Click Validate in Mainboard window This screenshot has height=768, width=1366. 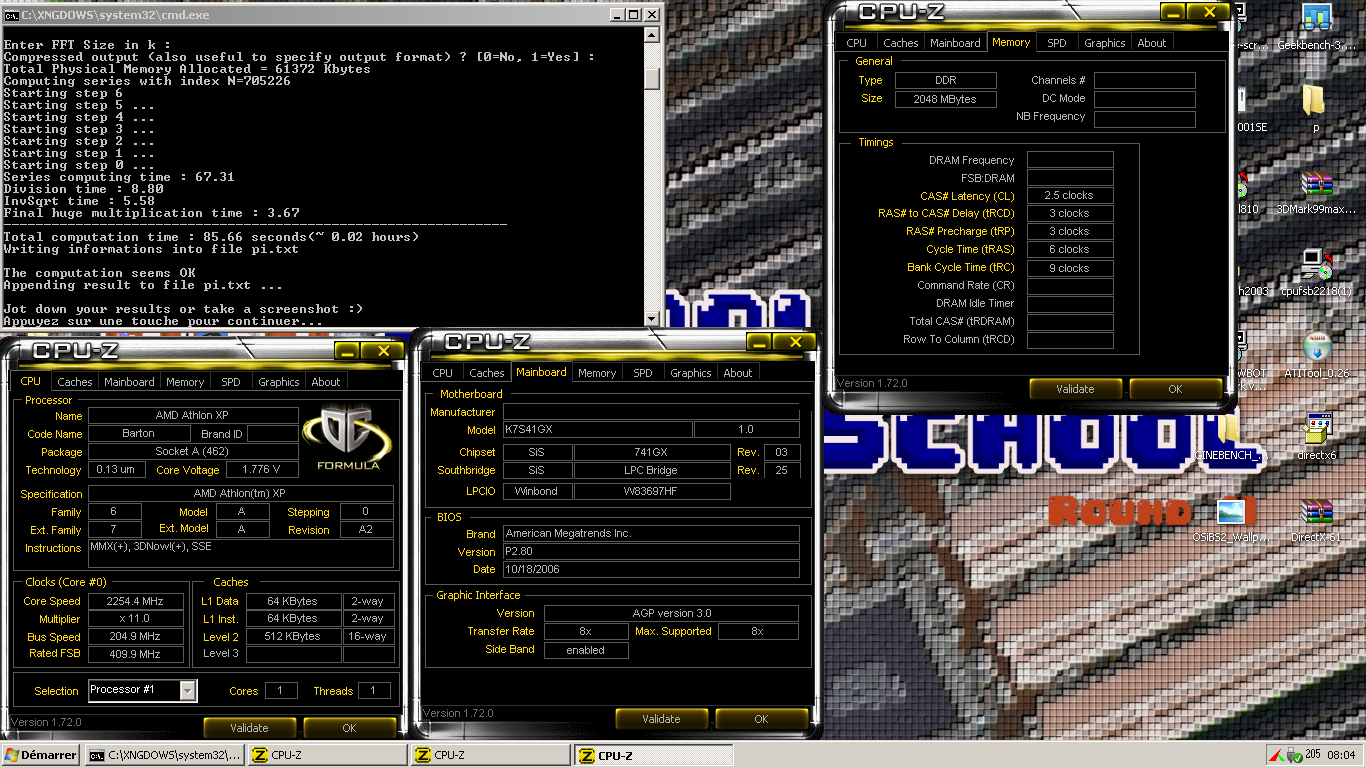pos(661,719)
